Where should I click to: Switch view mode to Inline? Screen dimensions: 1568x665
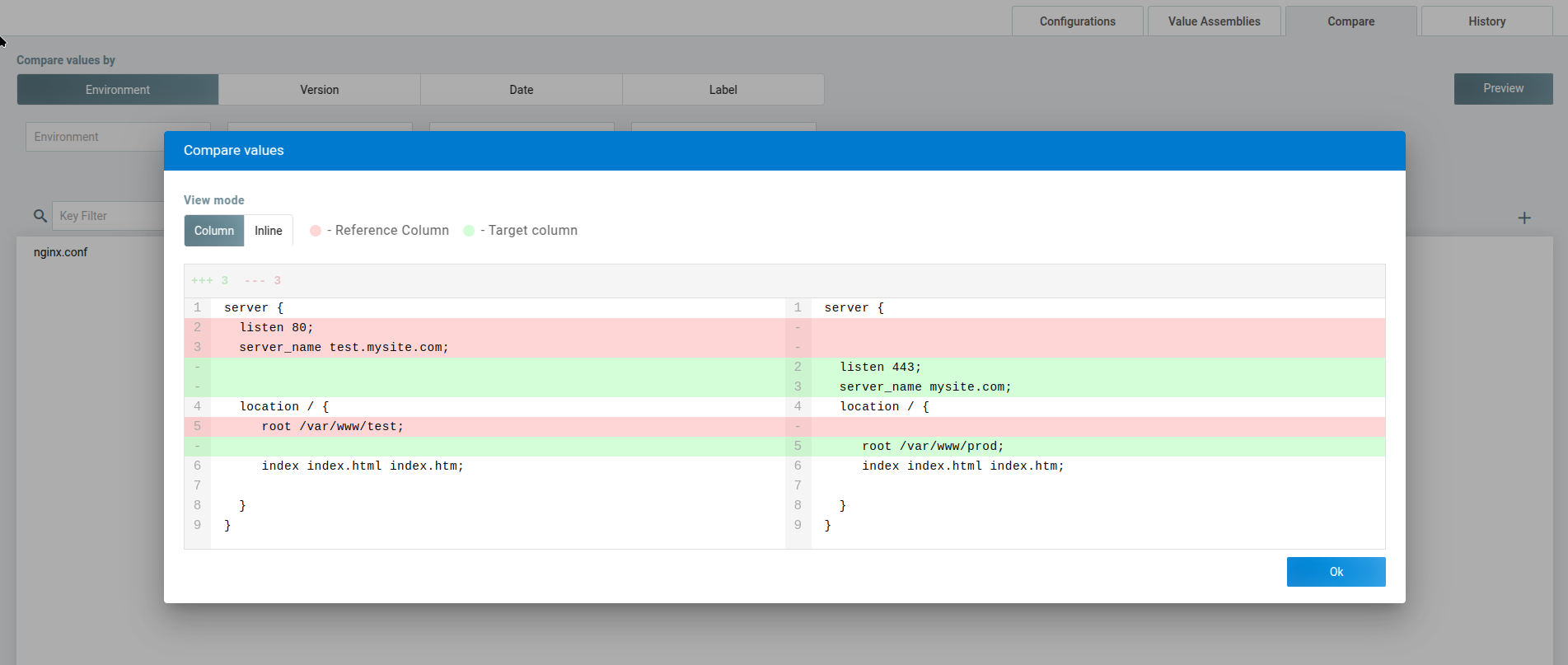coord(269,231)
